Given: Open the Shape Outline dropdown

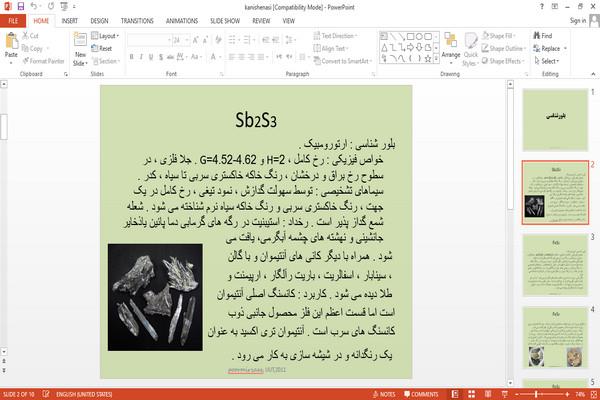Looking at the screenshot, I should pos(504,48).
